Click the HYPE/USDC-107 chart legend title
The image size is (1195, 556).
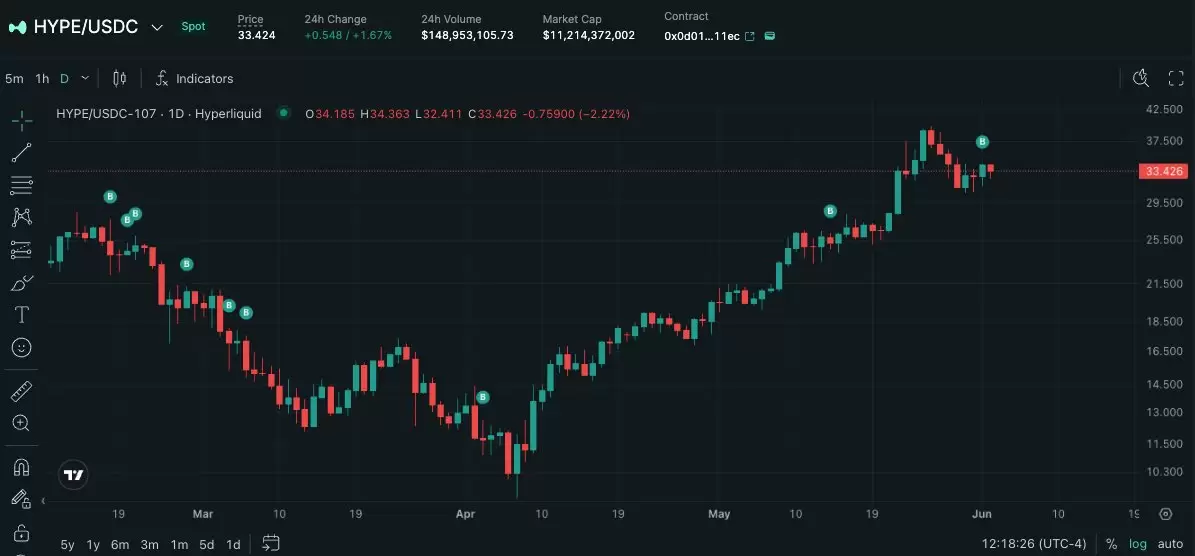pos(159,113)
